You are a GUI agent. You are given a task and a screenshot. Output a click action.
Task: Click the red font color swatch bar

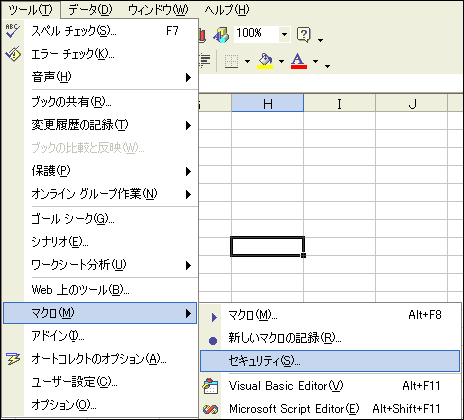(x=299, y=67)
